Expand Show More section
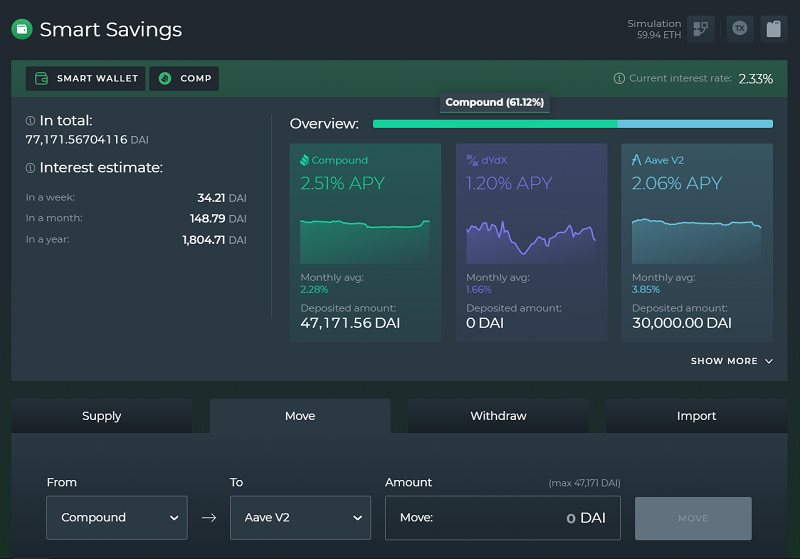800x559 pixels. [x=732, y=361]
